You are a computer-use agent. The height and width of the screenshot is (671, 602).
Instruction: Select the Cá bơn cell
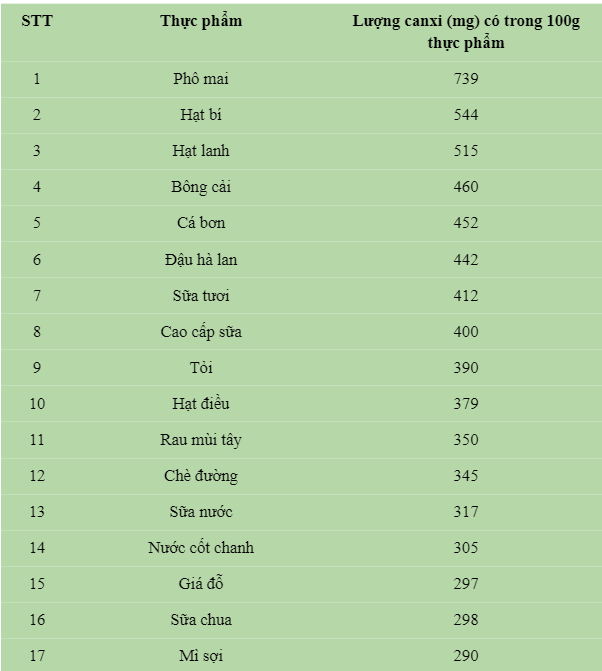[x=201, y=223]
